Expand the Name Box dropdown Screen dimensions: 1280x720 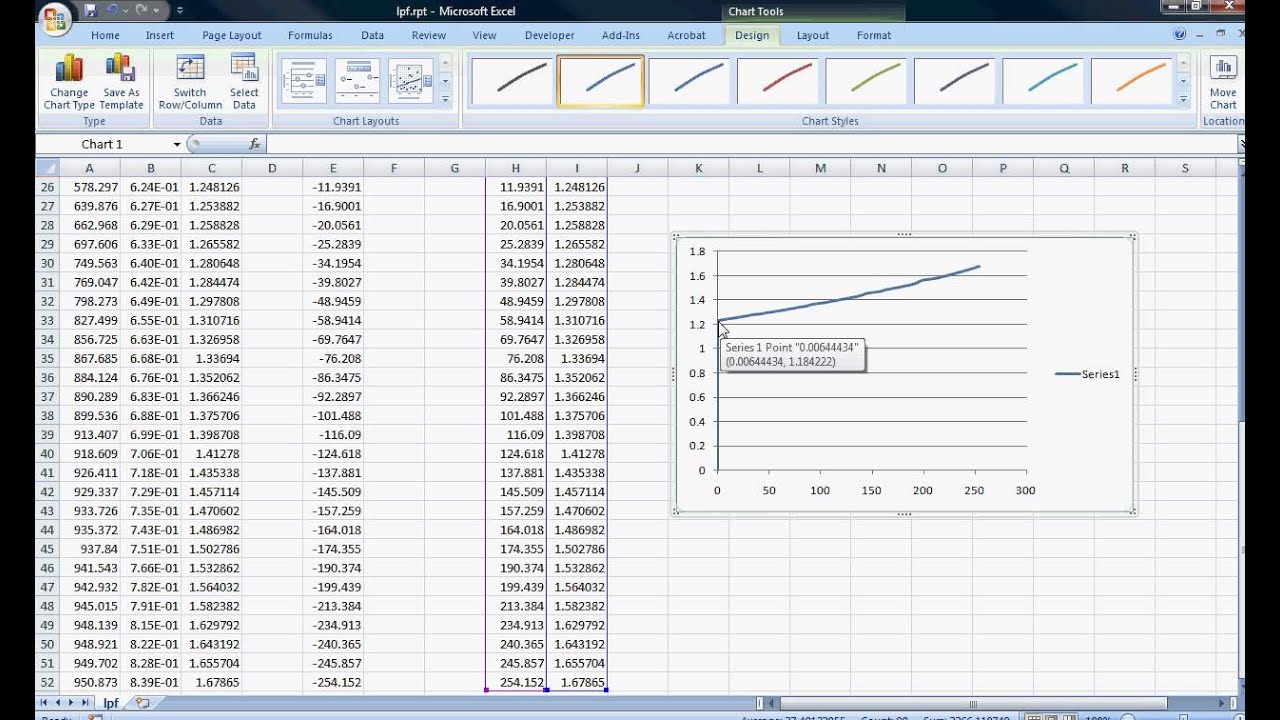(x=177, y=144)
